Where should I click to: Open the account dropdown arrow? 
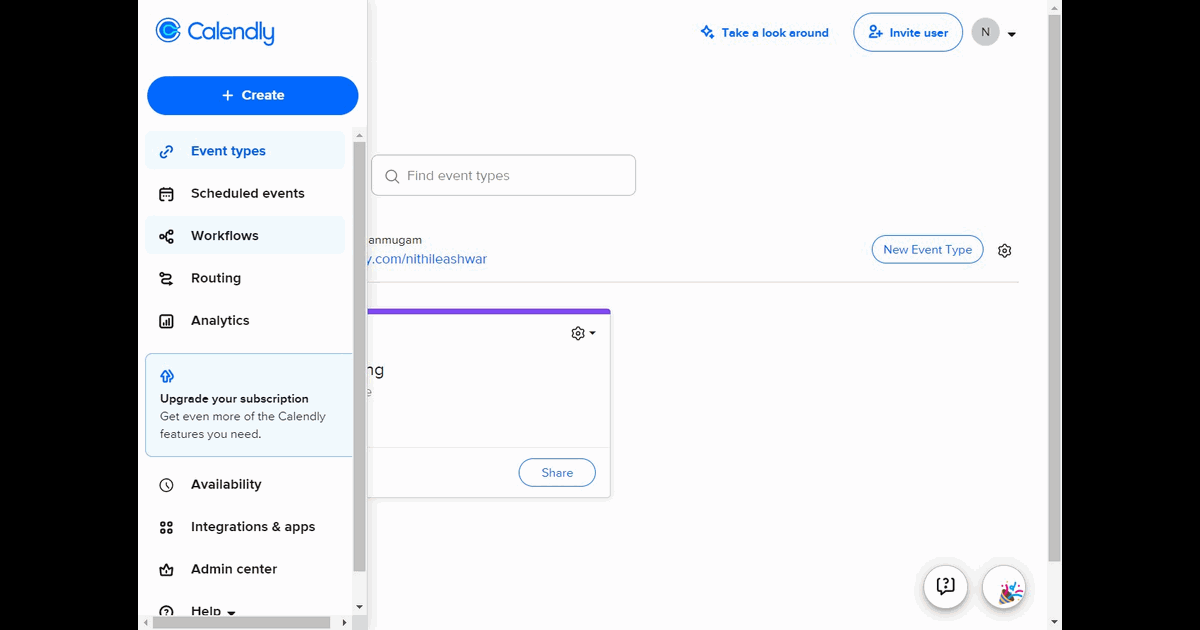(x=1012, y=34)
